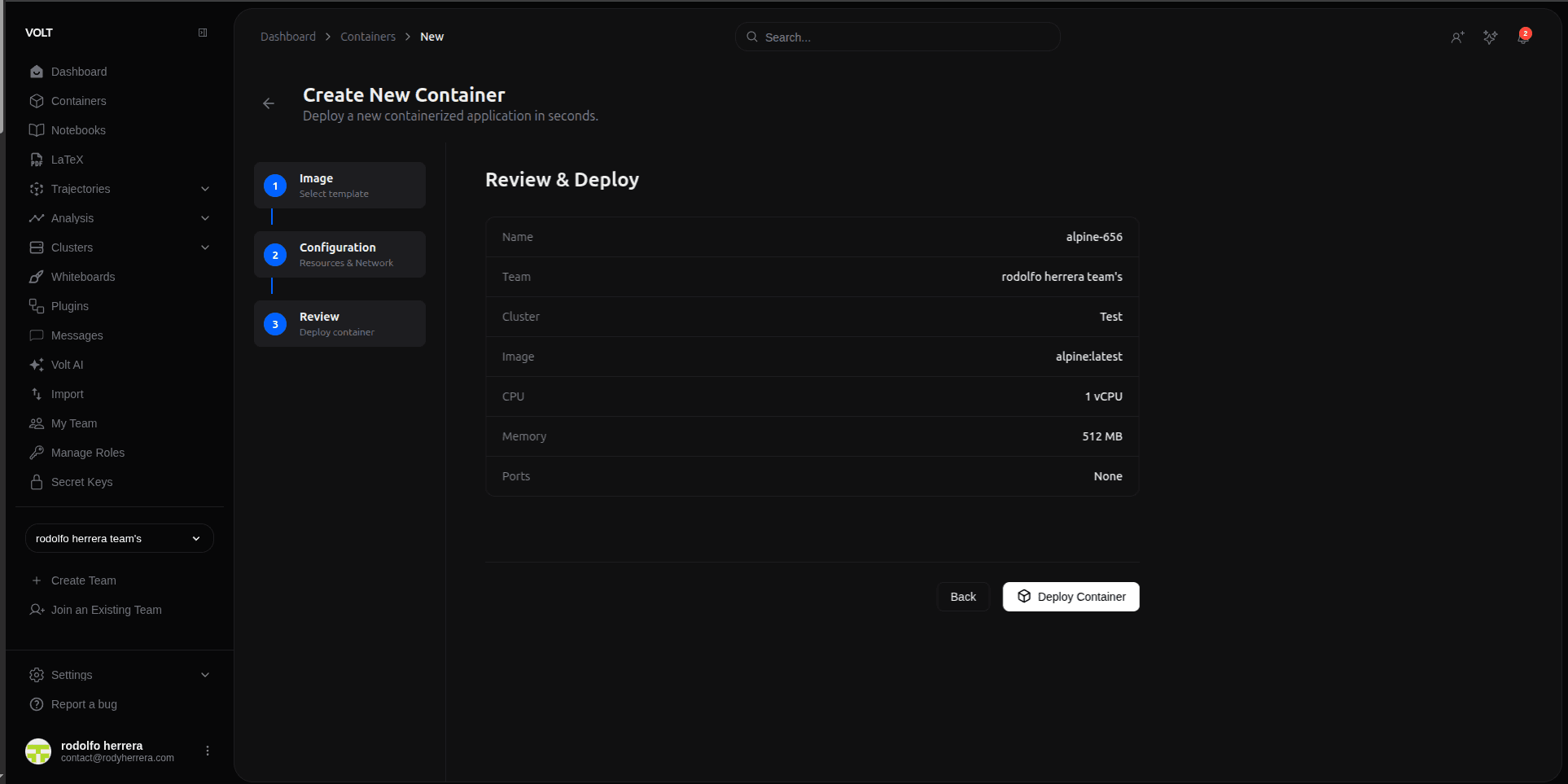Open the Notebooks section
The width and height of the screenshot is (1568, 784).
(x=78, y=130)
